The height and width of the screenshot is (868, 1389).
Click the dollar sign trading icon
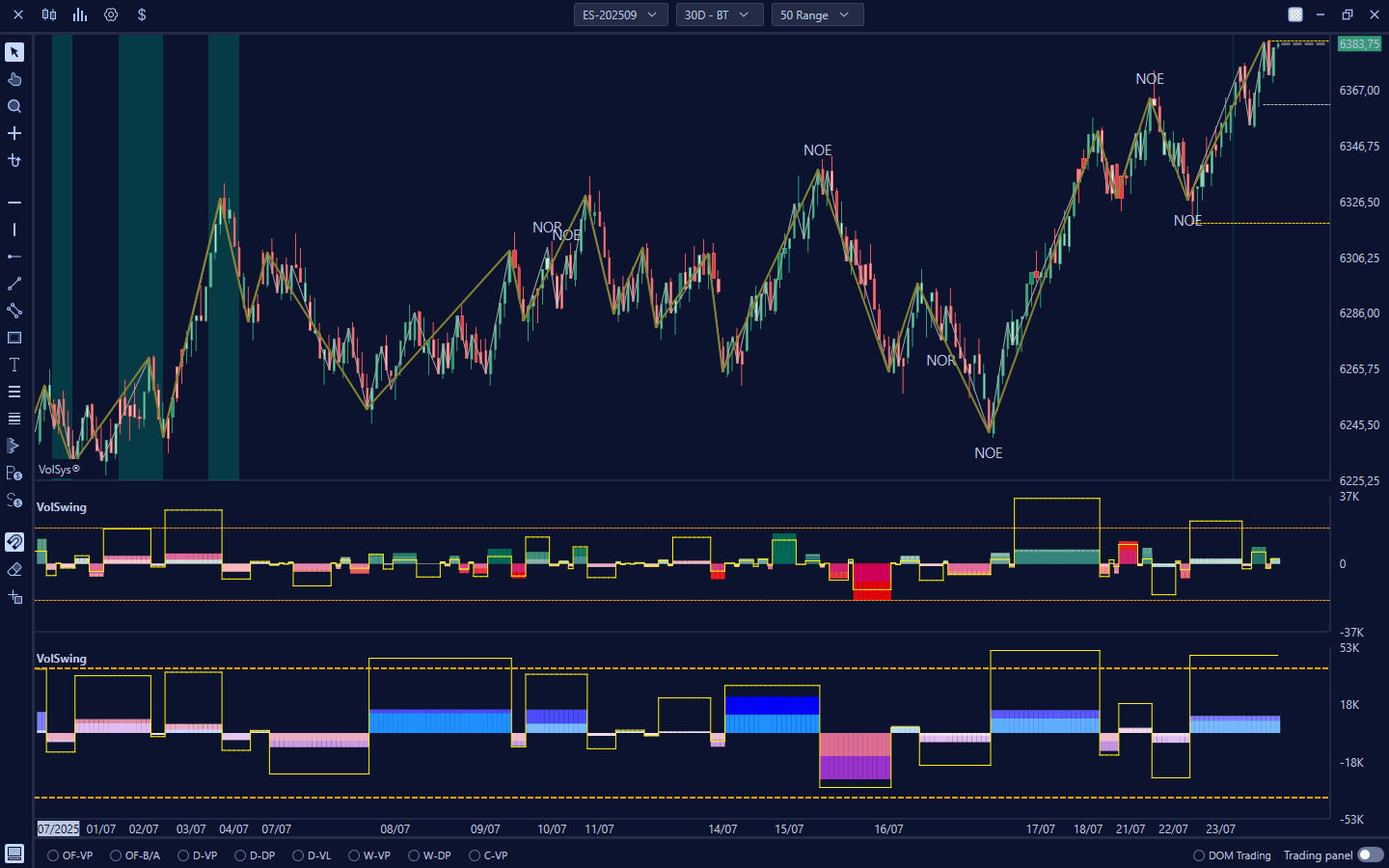point(142,14)
